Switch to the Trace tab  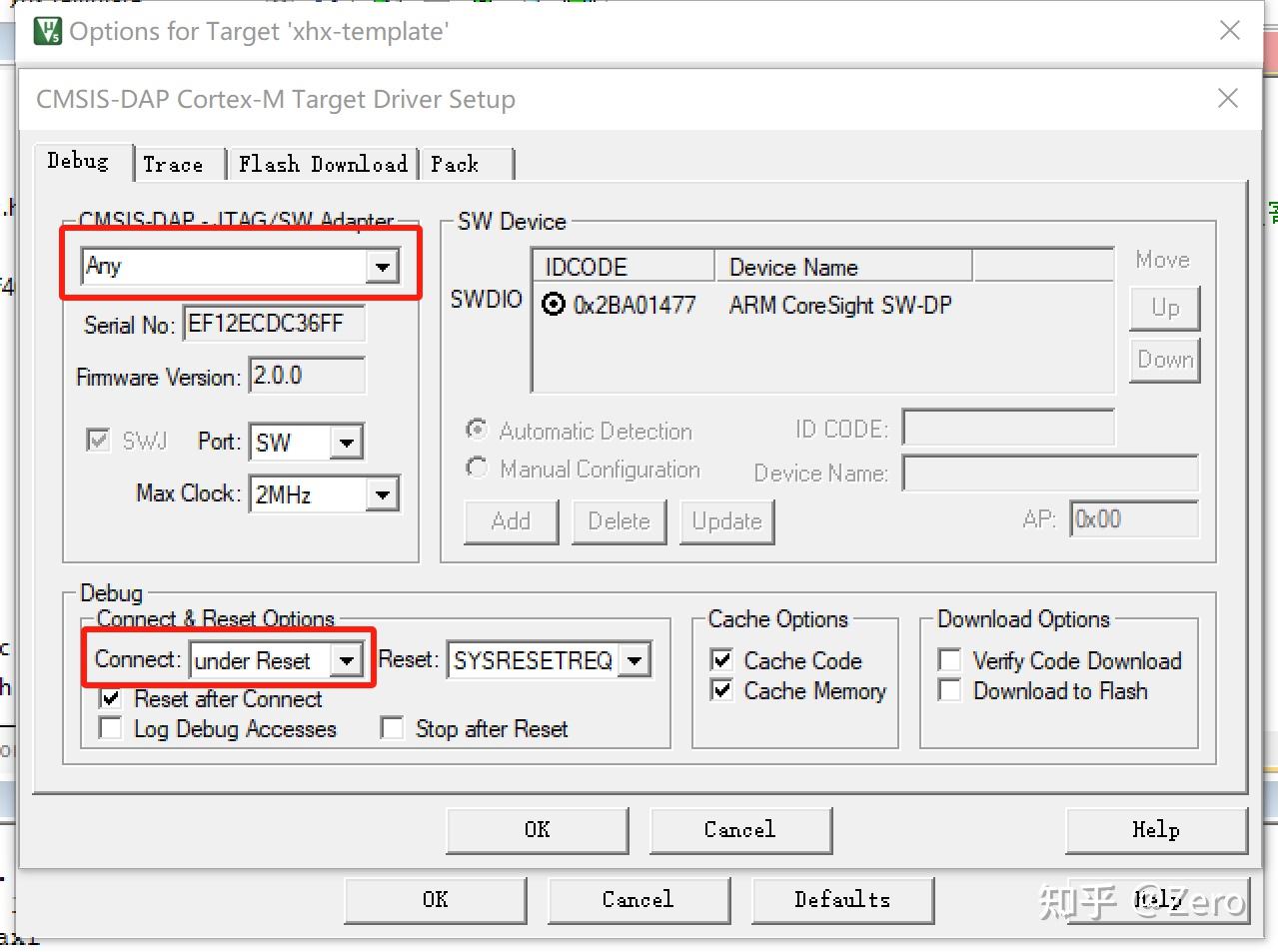pos(176,163)
